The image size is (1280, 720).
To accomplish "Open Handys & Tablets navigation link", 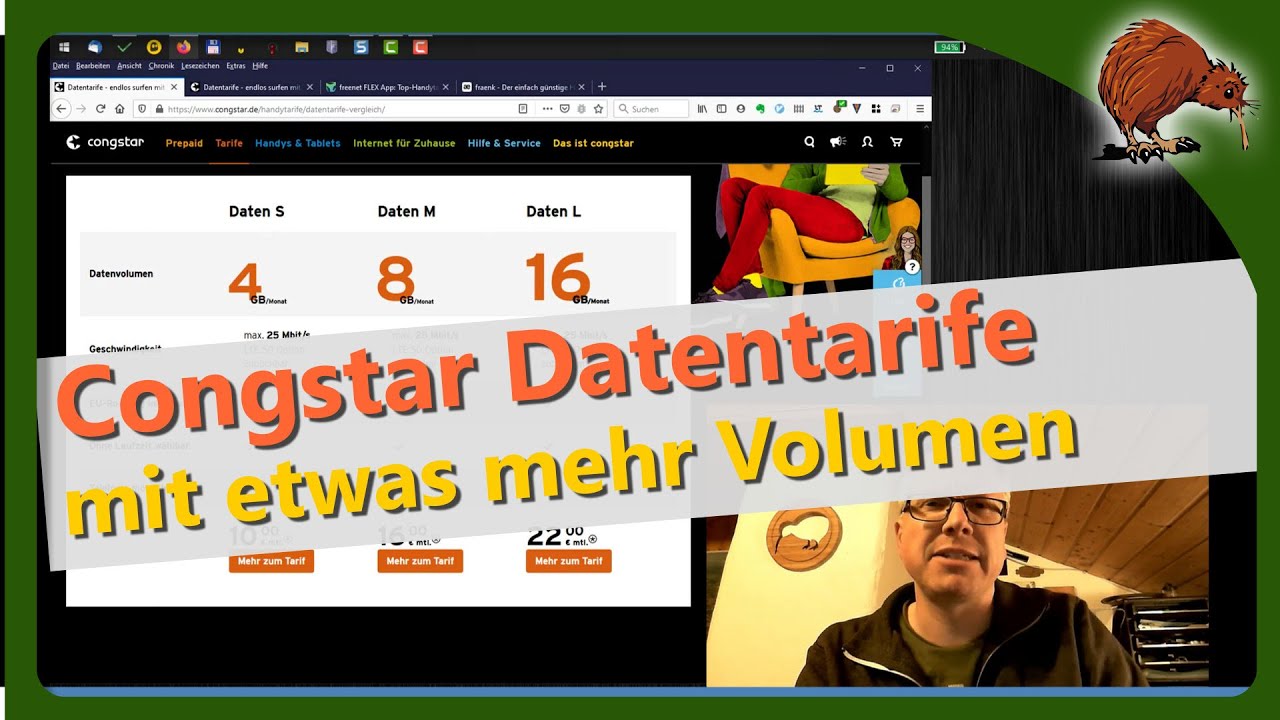I will 298,143.
